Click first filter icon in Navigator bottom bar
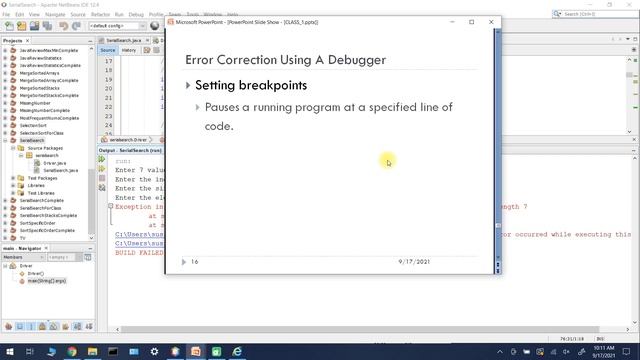Viewport: 640px width, 360px height. (x=9, y=326)
